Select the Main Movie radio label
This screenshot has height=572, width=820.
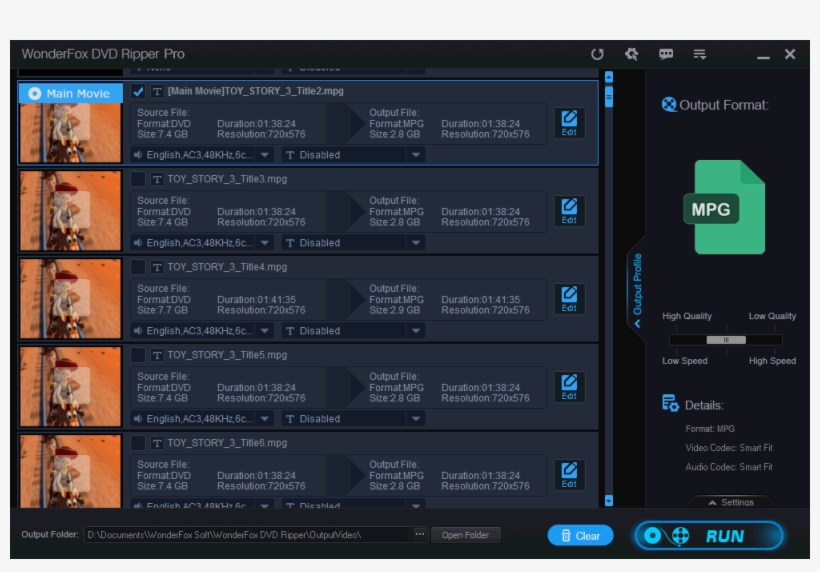[71, 93]
